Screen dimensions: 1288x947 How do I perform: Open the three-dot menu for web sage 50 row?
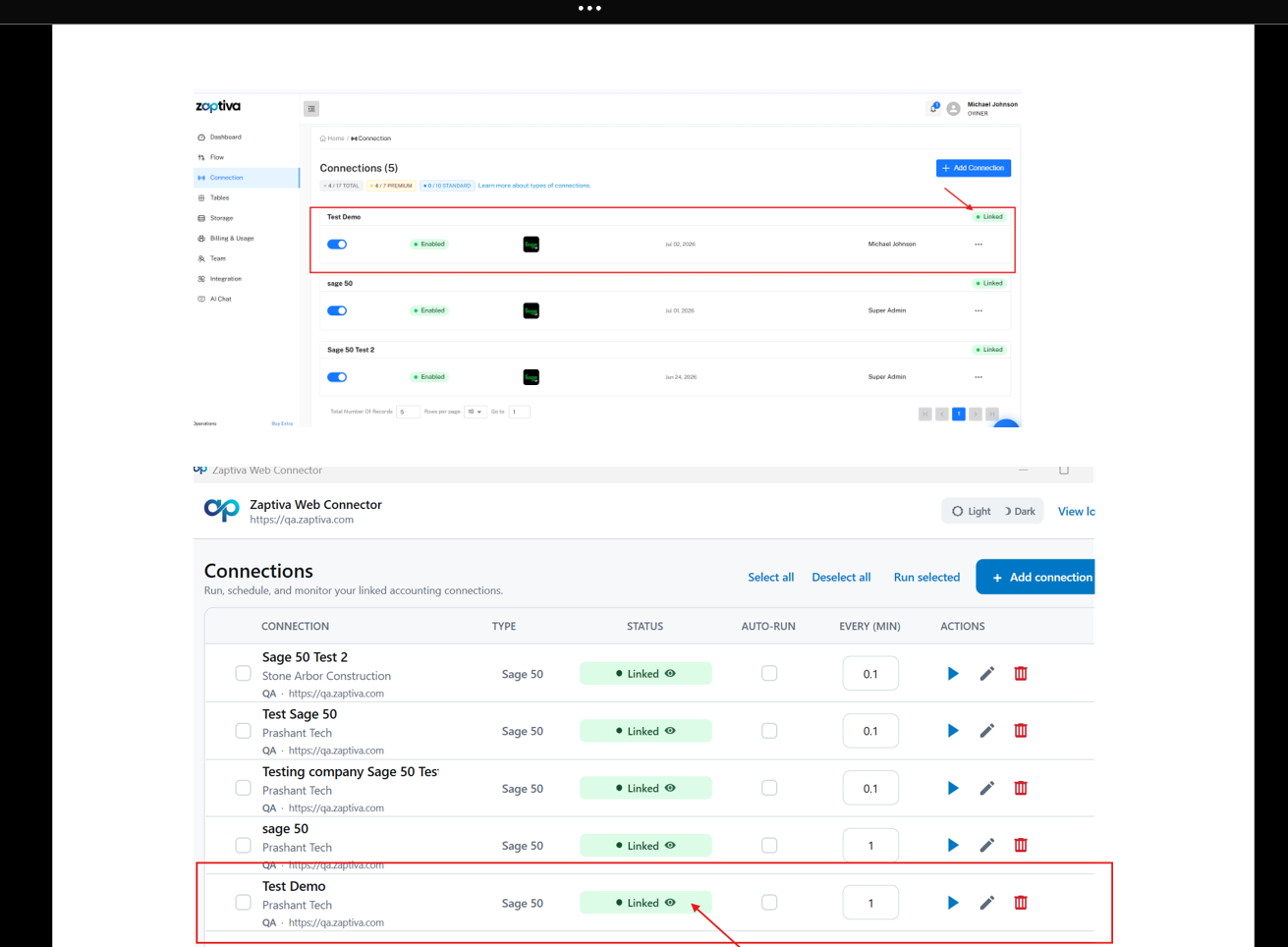coord(979,310)
